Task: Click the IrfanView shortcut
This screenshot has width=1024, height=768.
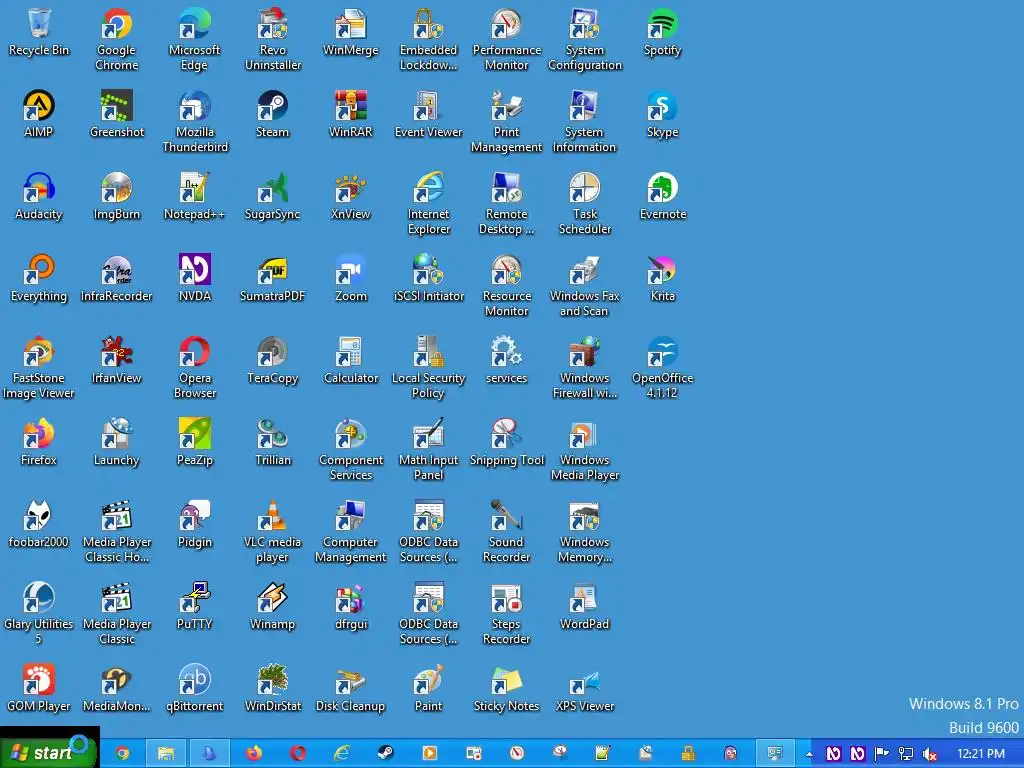Action: (116, 360)
